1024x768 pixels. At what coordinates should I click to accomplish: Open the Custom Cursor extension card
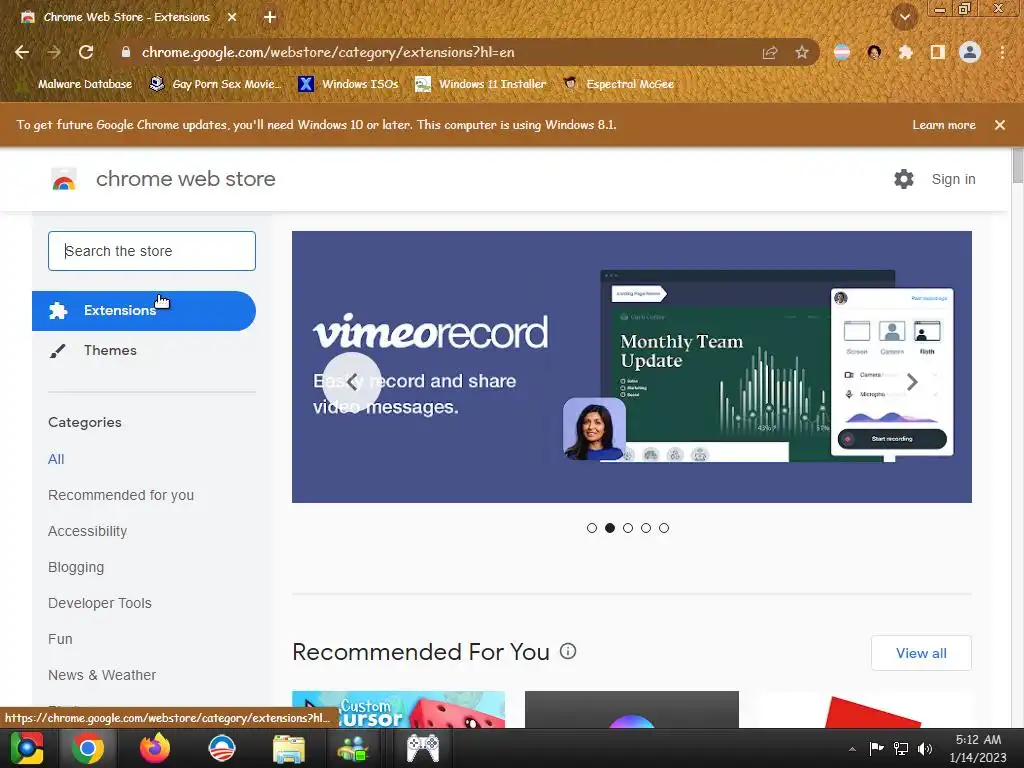coord(398,709)
